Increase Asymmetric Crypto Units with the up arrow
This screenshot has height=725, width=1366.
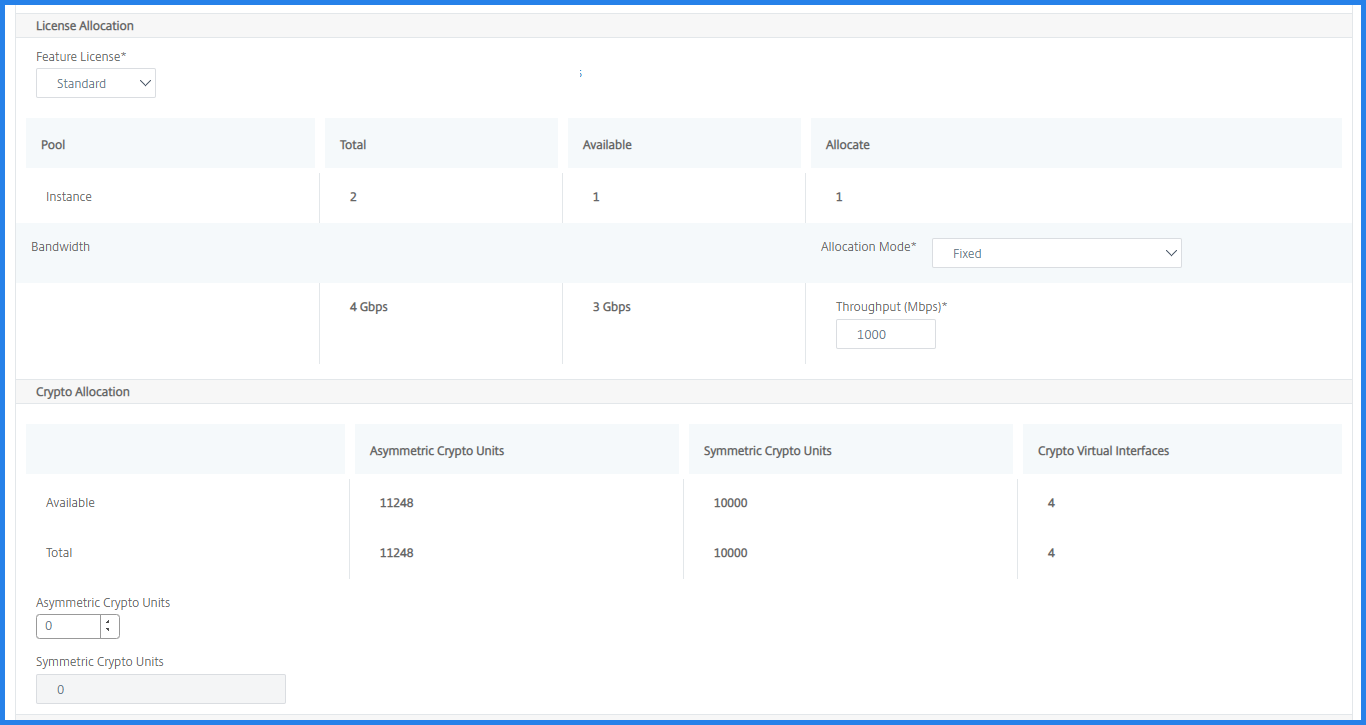[108, 622]
